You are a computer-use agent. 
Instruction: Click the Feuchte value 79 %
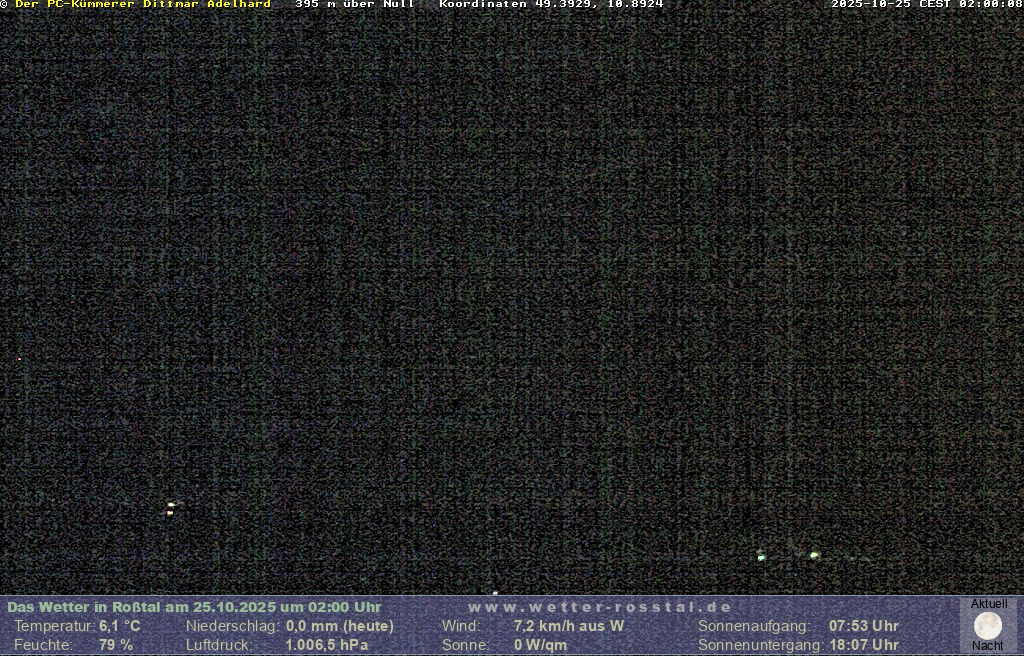click(116, 645)
